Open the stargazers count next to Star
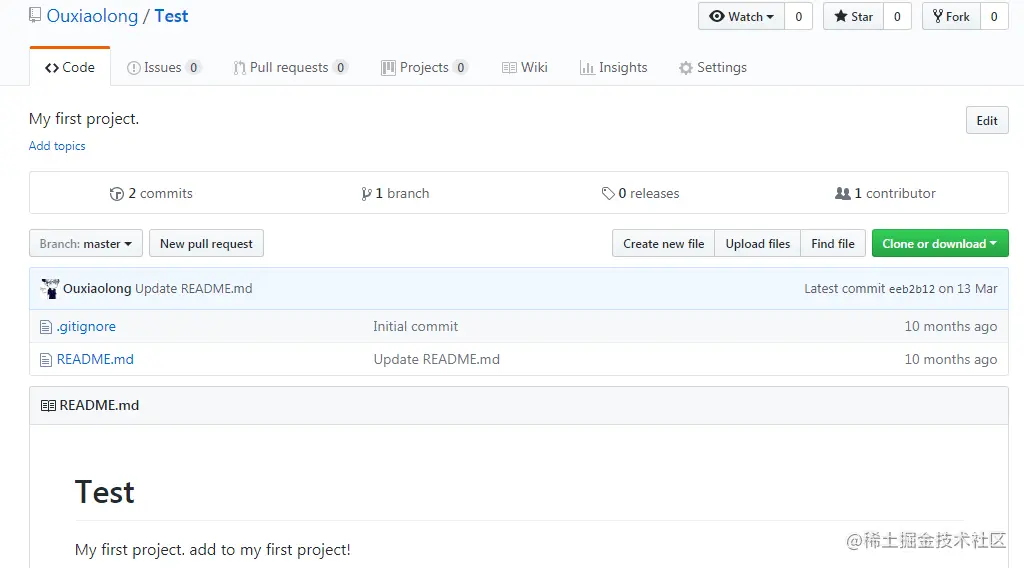Image resolution: width=1024 pixels, height=568 pixels. tap(897, 16)
